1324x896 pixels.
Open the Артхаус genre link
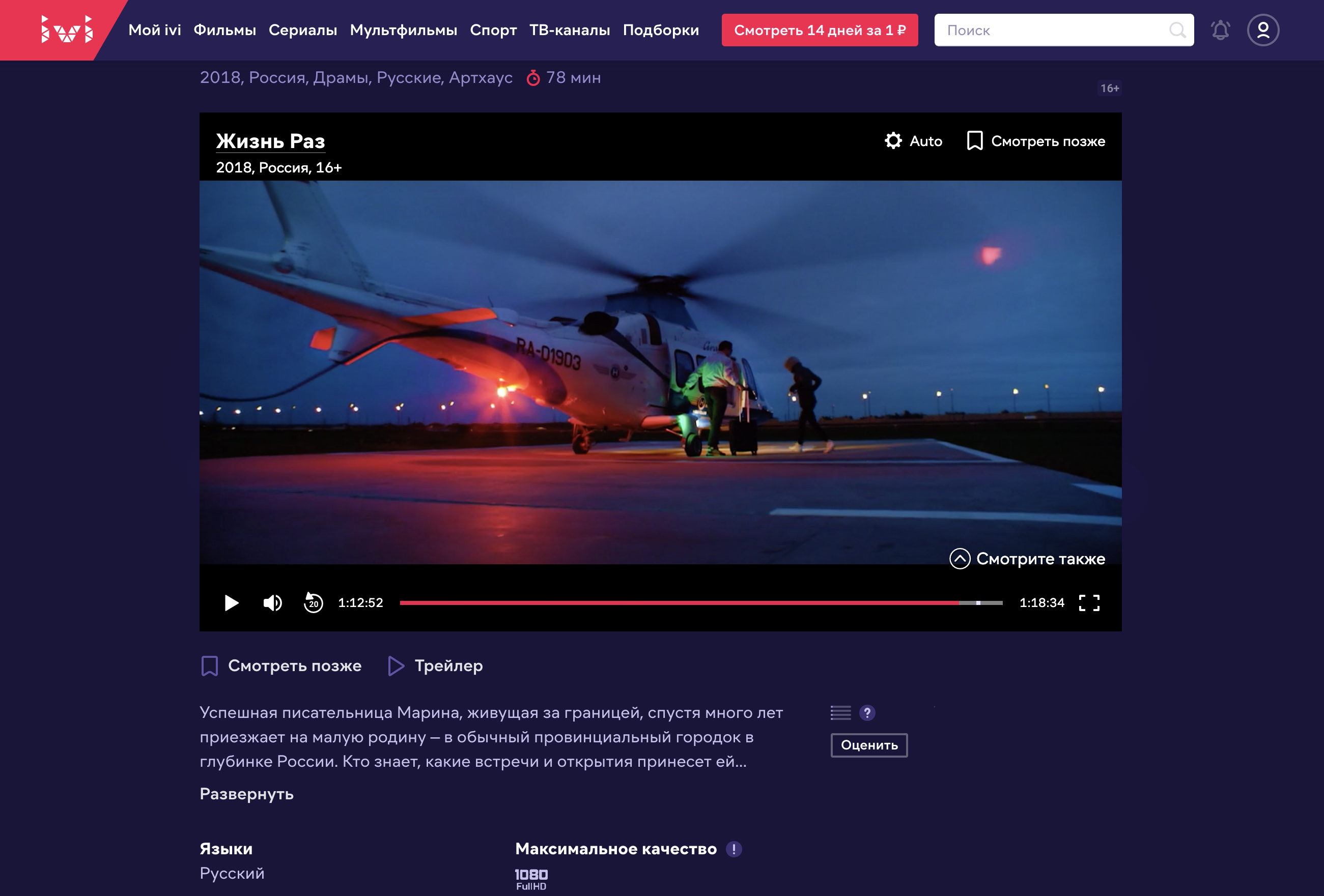pyautogui.click(x=481, y=77)
